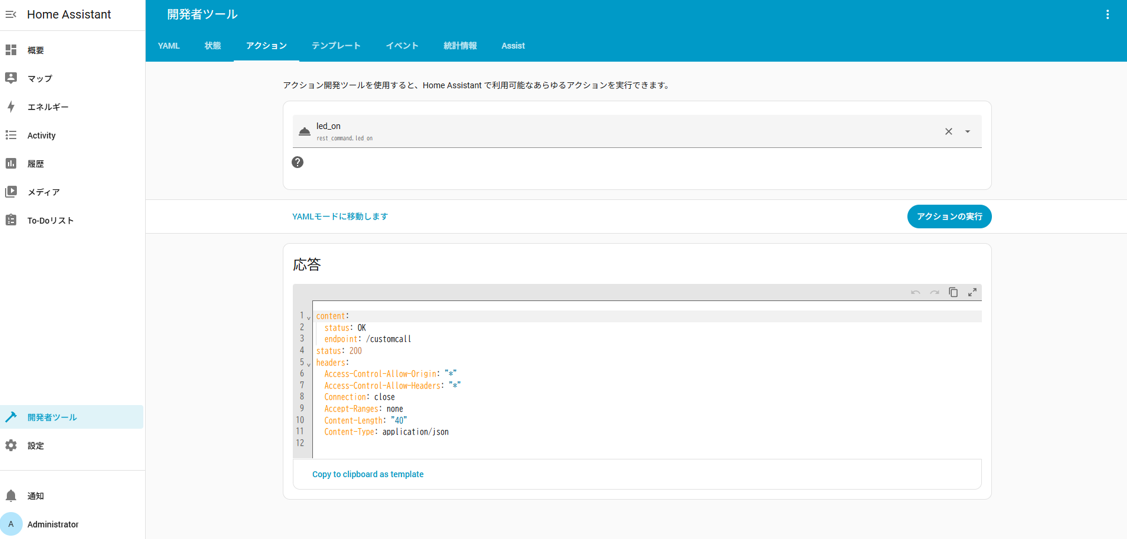
Task: Click the 通知 bell icon
Action: pos(11,496)
